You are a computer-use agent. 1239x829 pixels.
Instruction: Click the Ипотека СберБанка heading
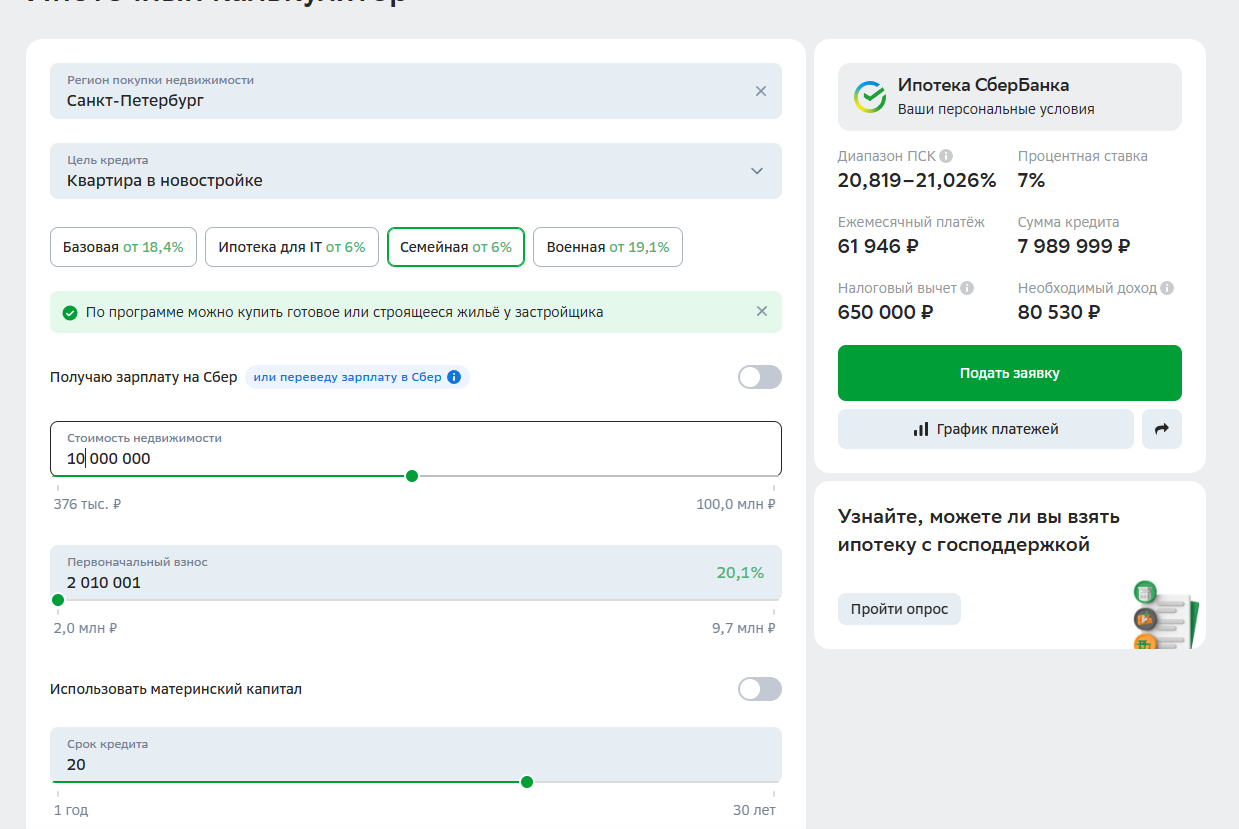tap(983, 85)
